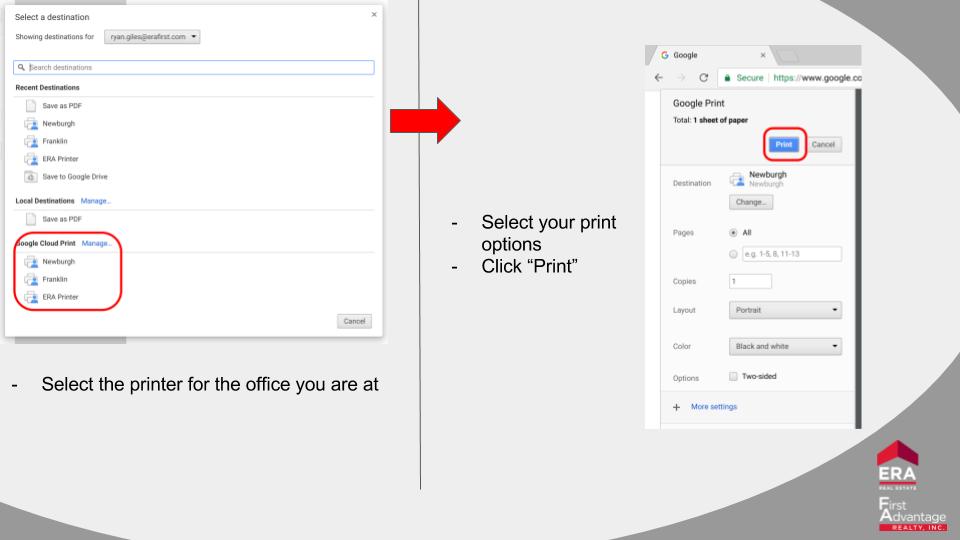Click the blue Print button
The height and width of the screenshot is (540, 960).
[x=784, y=144]
